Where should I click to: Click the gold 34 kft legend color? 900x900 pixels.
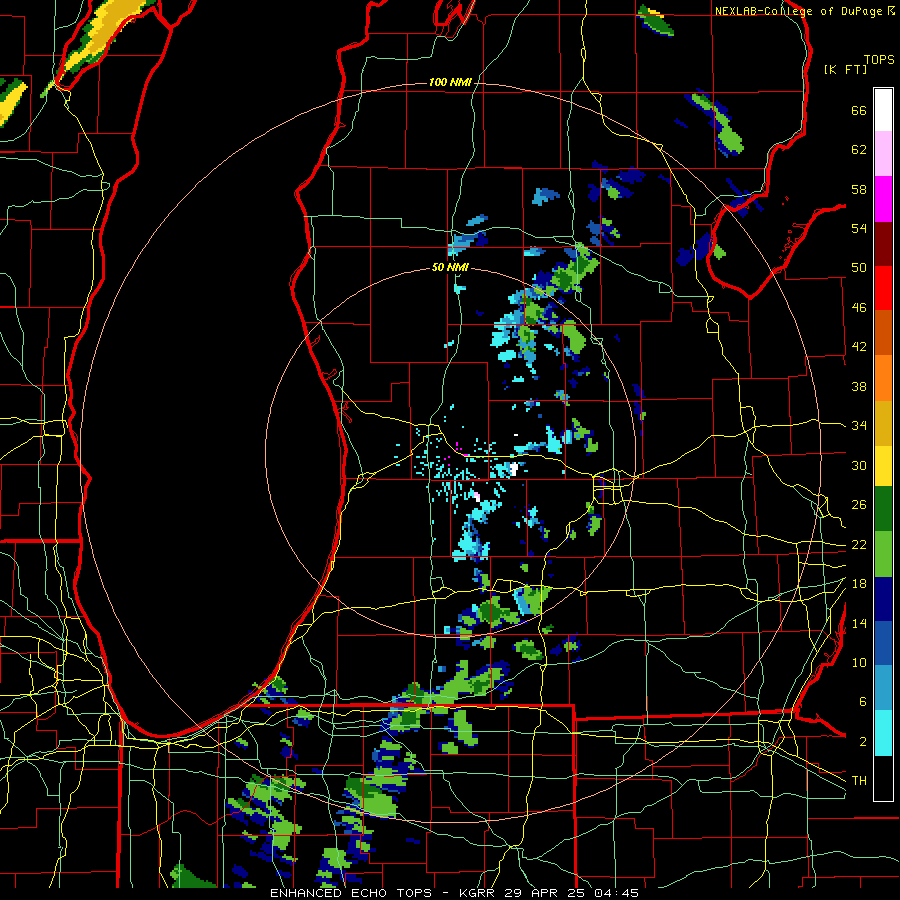883,423
